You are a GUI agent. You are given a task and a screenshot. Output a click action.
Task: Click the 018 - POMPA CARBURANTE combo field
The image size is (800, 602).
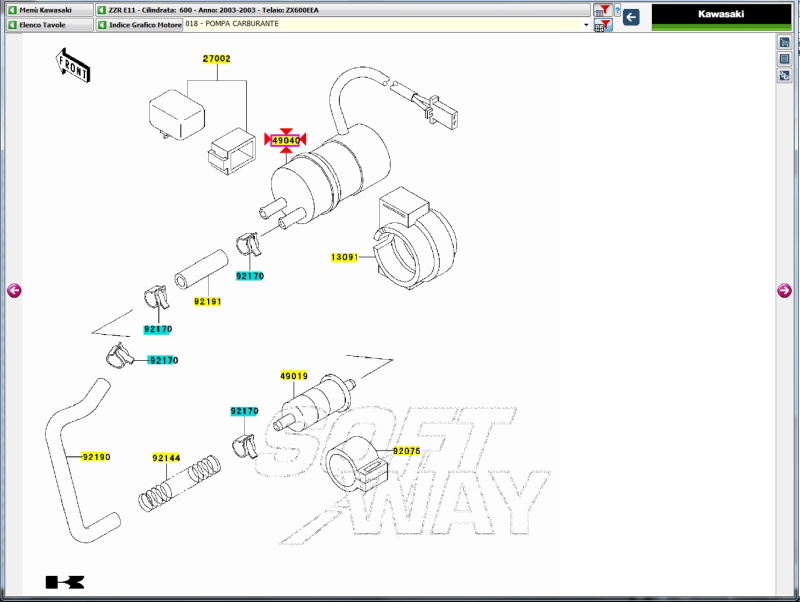pyautogui.click(x=380, y=24)
